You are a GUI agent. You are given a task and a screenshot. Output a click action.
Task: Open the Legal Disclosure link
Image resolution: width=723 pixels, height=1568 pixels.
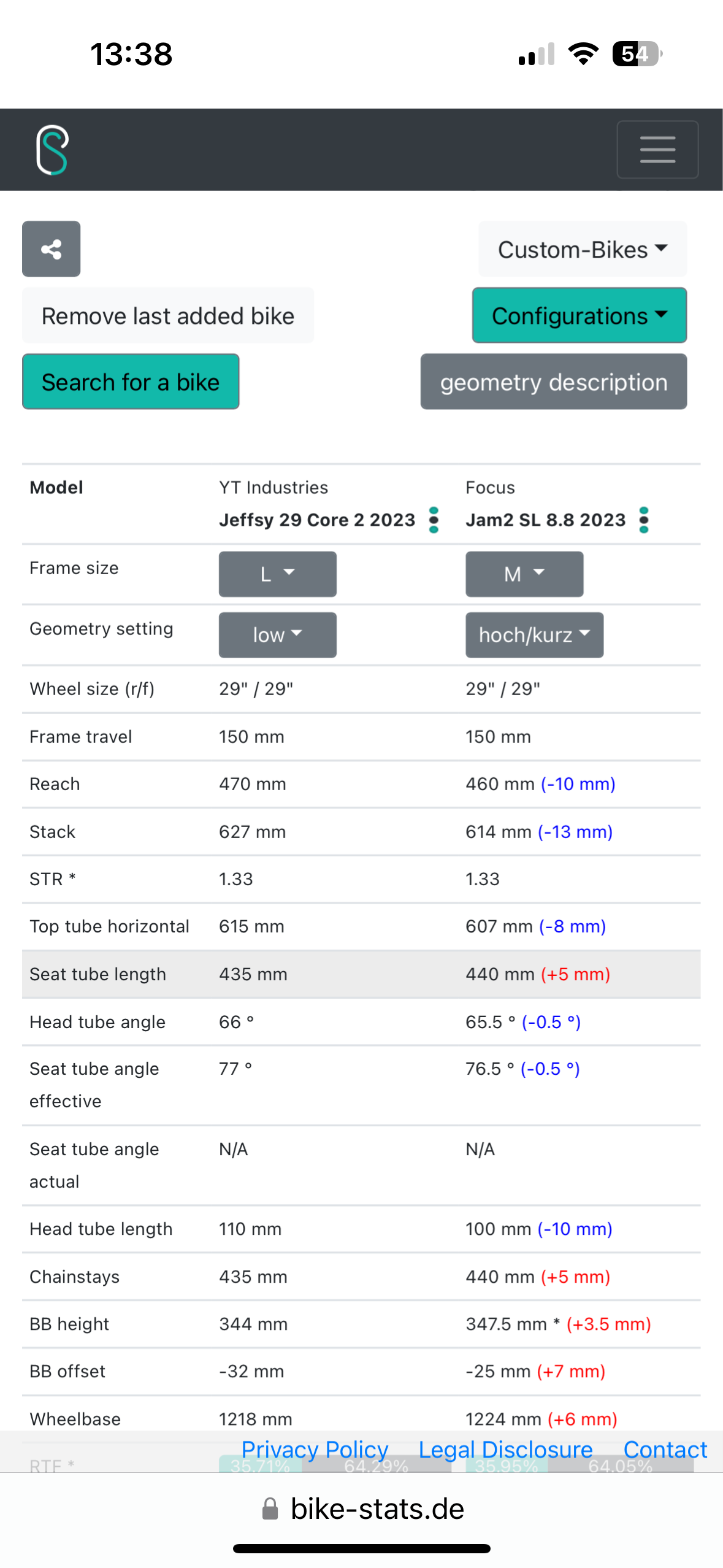pyautogui.click(x=505, y=1449)
